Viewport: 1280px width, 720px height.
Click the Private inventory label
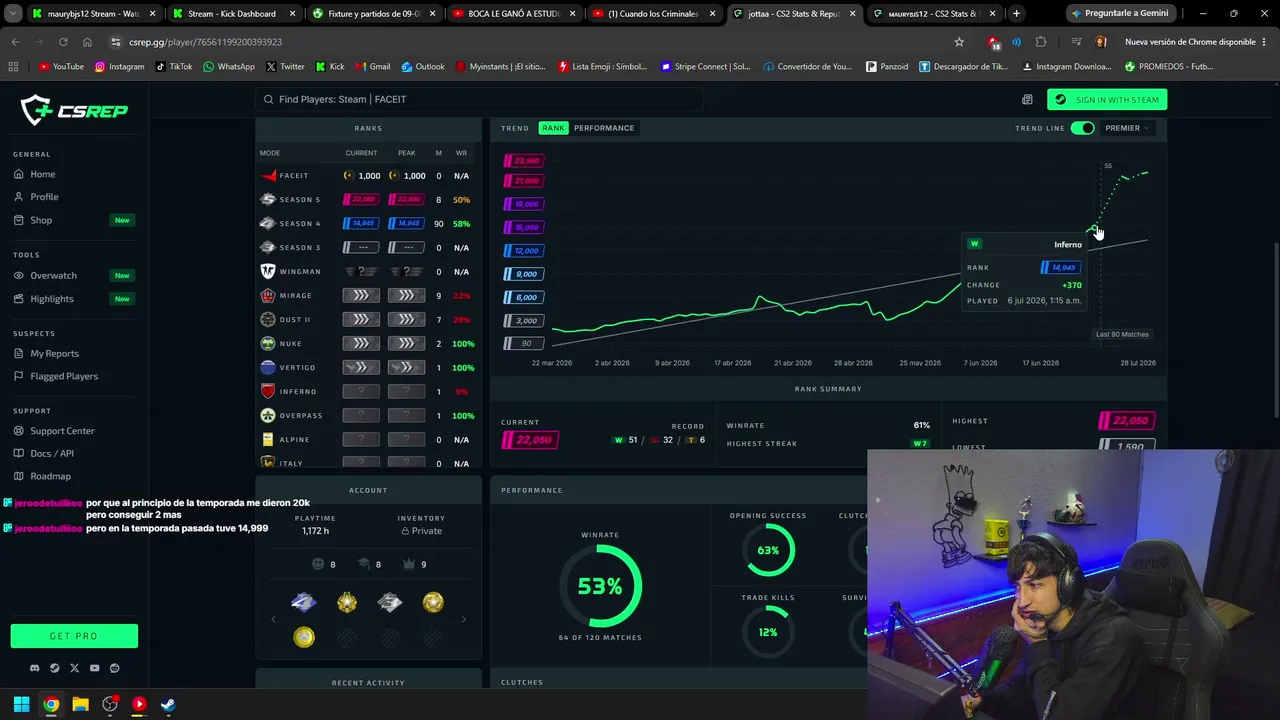point(421,531)
